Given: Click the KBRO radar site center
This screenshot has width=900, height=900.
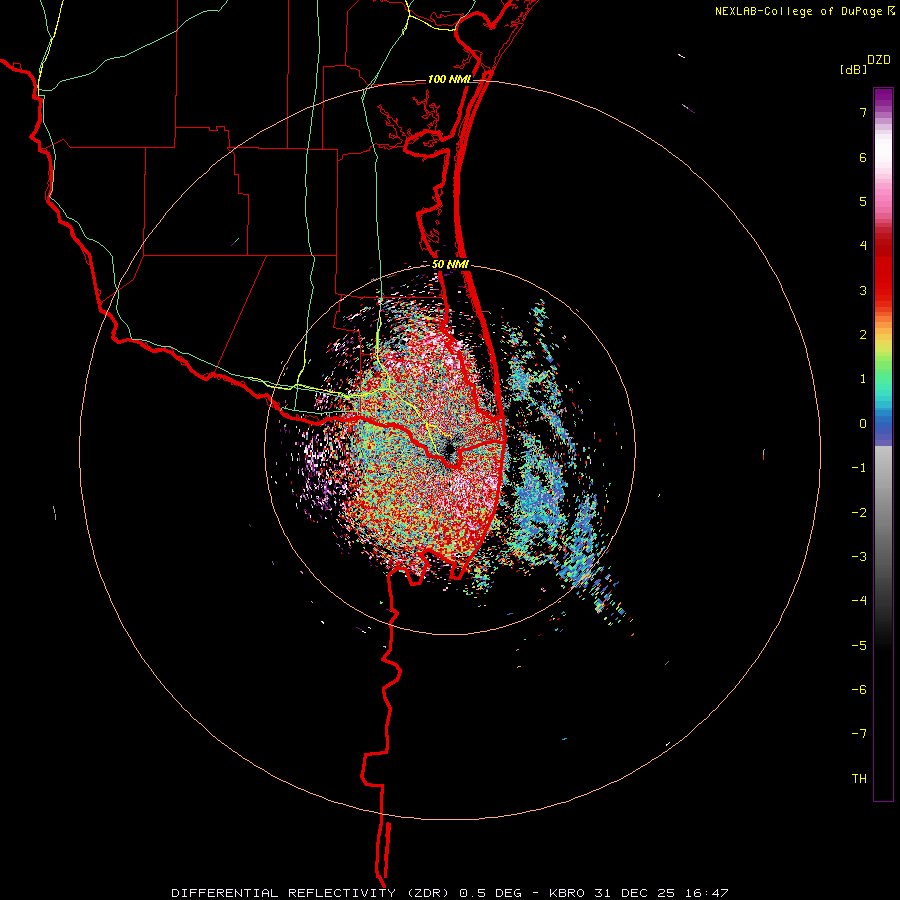Looking at the screenshot, I should (x=449, y=449).
